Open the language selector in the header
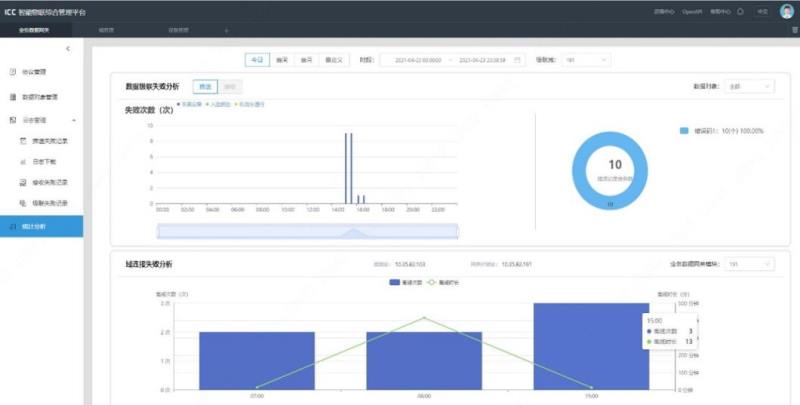The height and width of the screenshot is (405, 800). [x=762, y=11]
